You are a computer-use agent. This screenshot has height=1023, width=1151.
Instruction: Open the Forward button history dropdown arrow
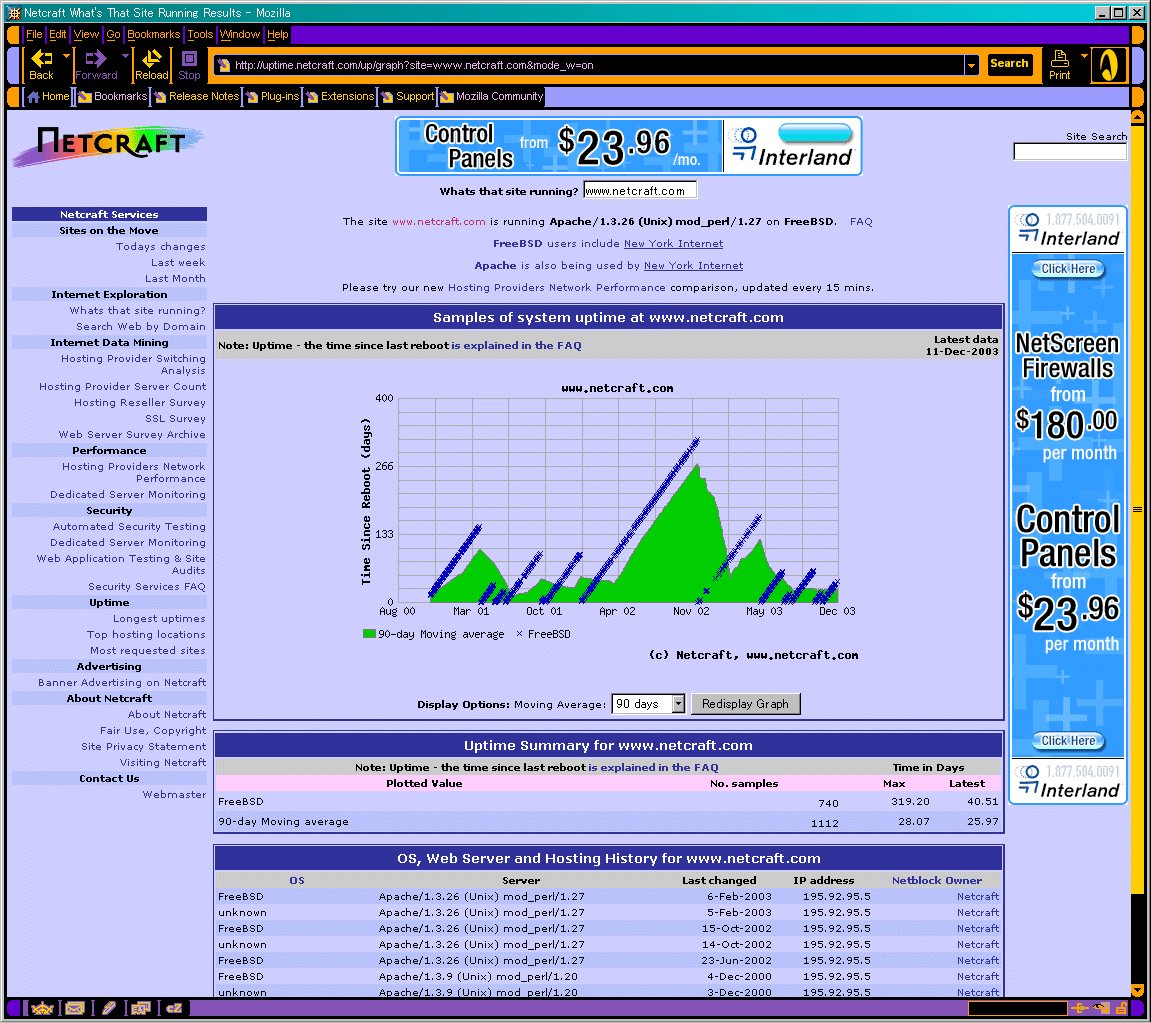click(125, 56)
